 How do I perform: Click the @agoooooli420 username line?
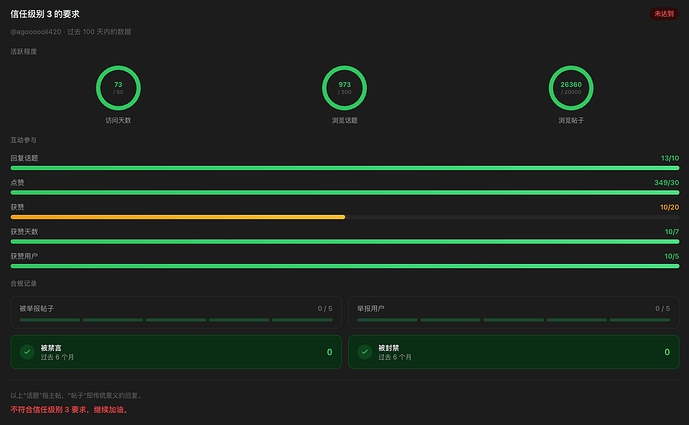71,32
